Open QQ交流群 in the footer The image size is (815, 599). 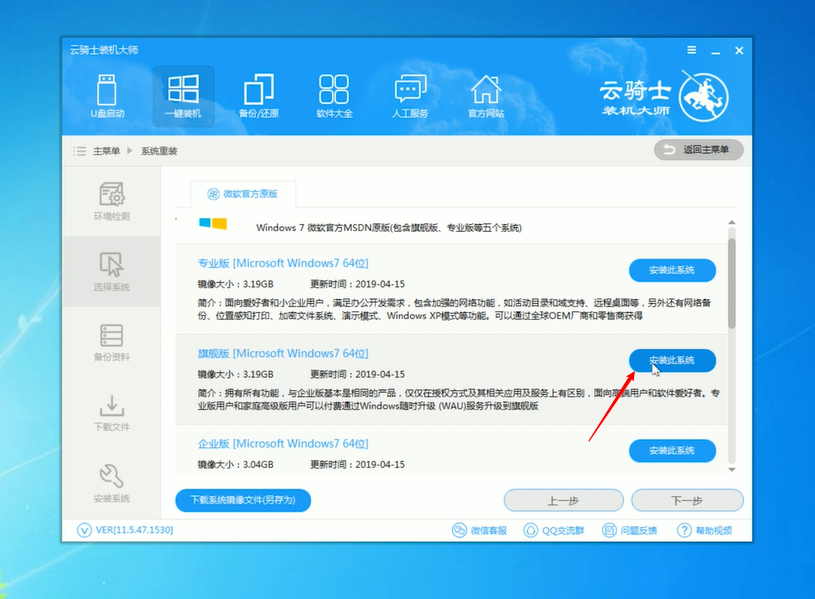point(554,530)
